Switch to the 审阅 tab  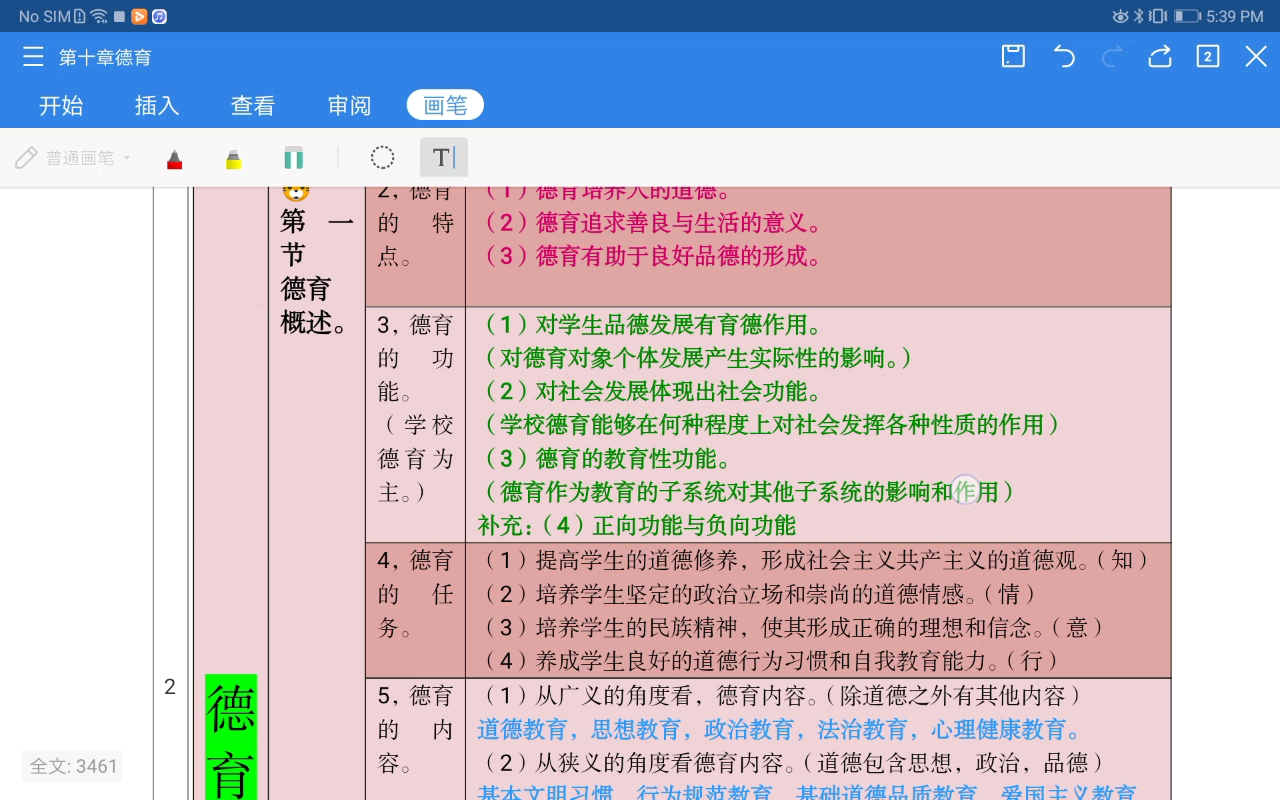(349, 105)
